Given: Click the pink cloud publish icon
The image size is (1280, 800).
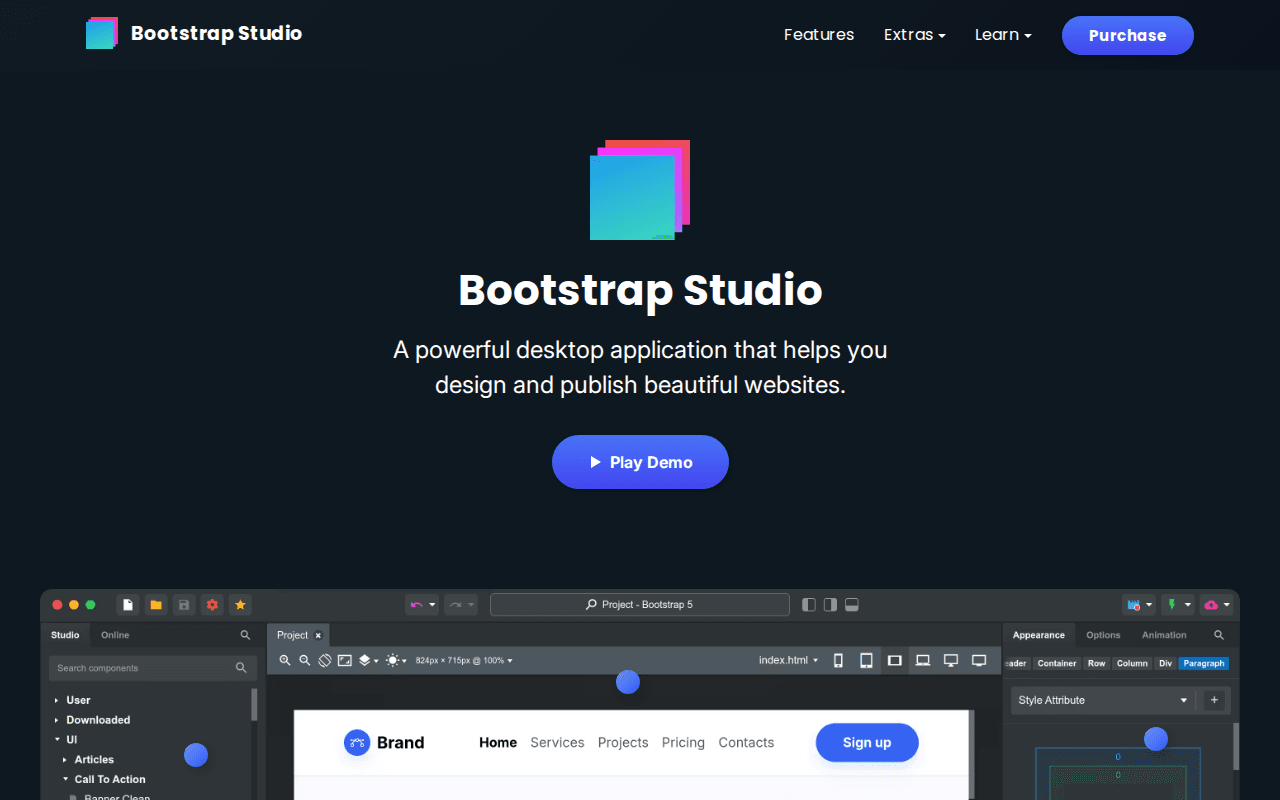Looking at the screenshot, I should (x=1213, y=604).
